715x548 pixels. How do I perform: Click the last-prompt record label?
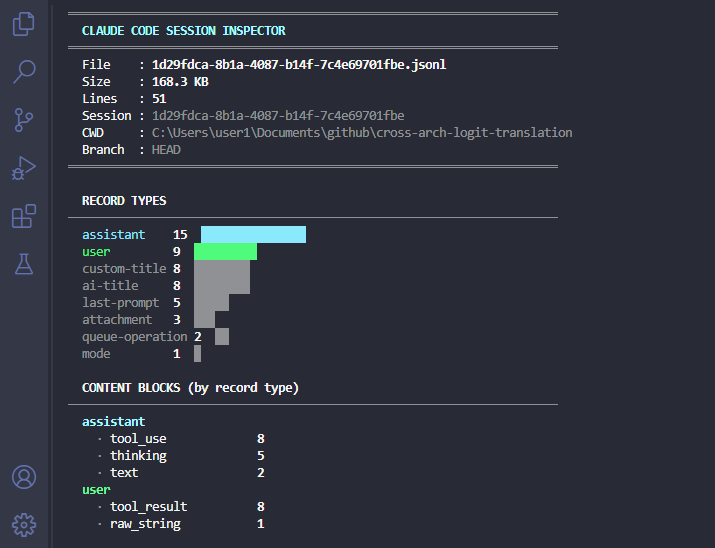click(120, 303)
